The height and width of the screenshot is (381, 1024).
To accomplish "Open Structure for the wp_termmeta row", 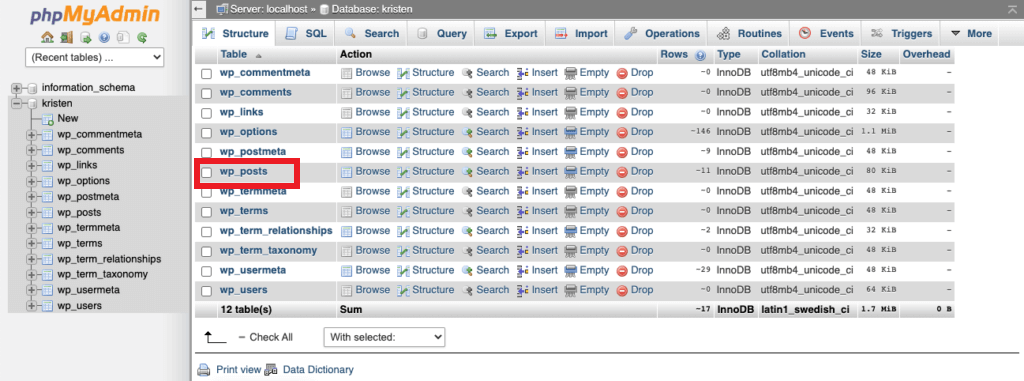I will click(426, 191).
